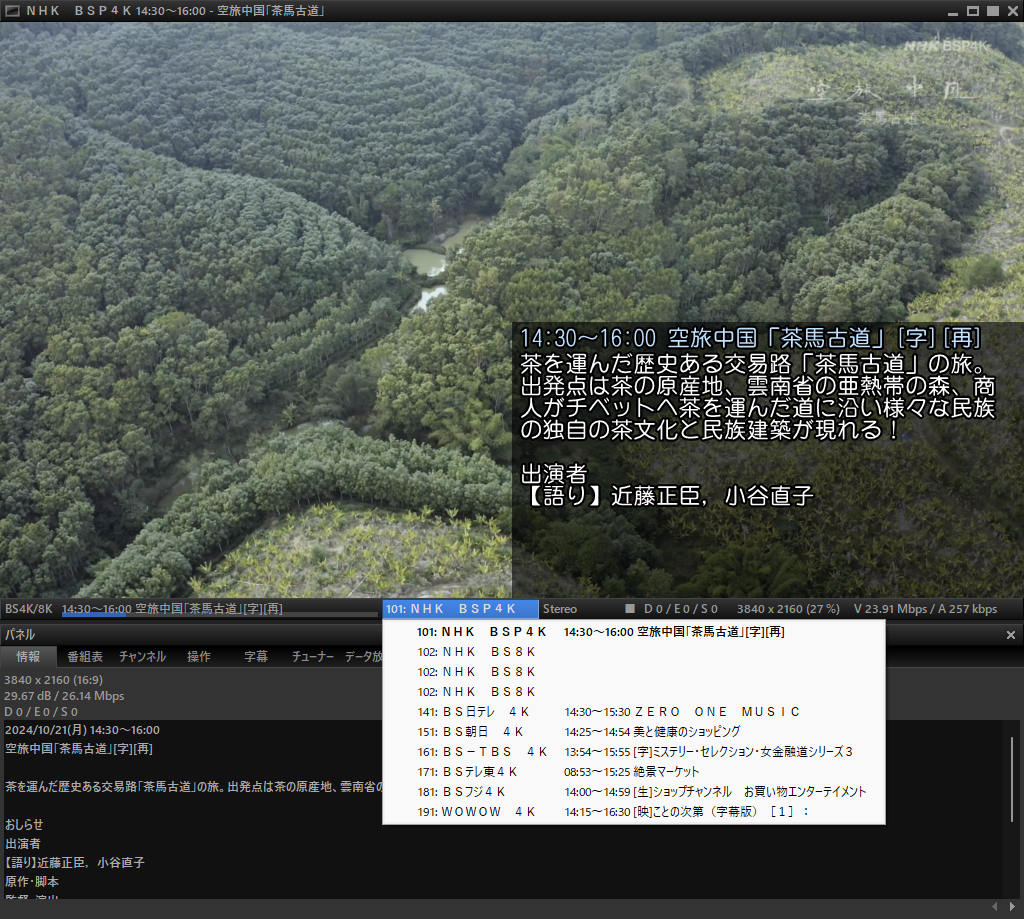Click the 2024/10/21(月) 14:30~16:00 date line
The height and width of the screenshot is (919, 1024).
pos(82,730)
